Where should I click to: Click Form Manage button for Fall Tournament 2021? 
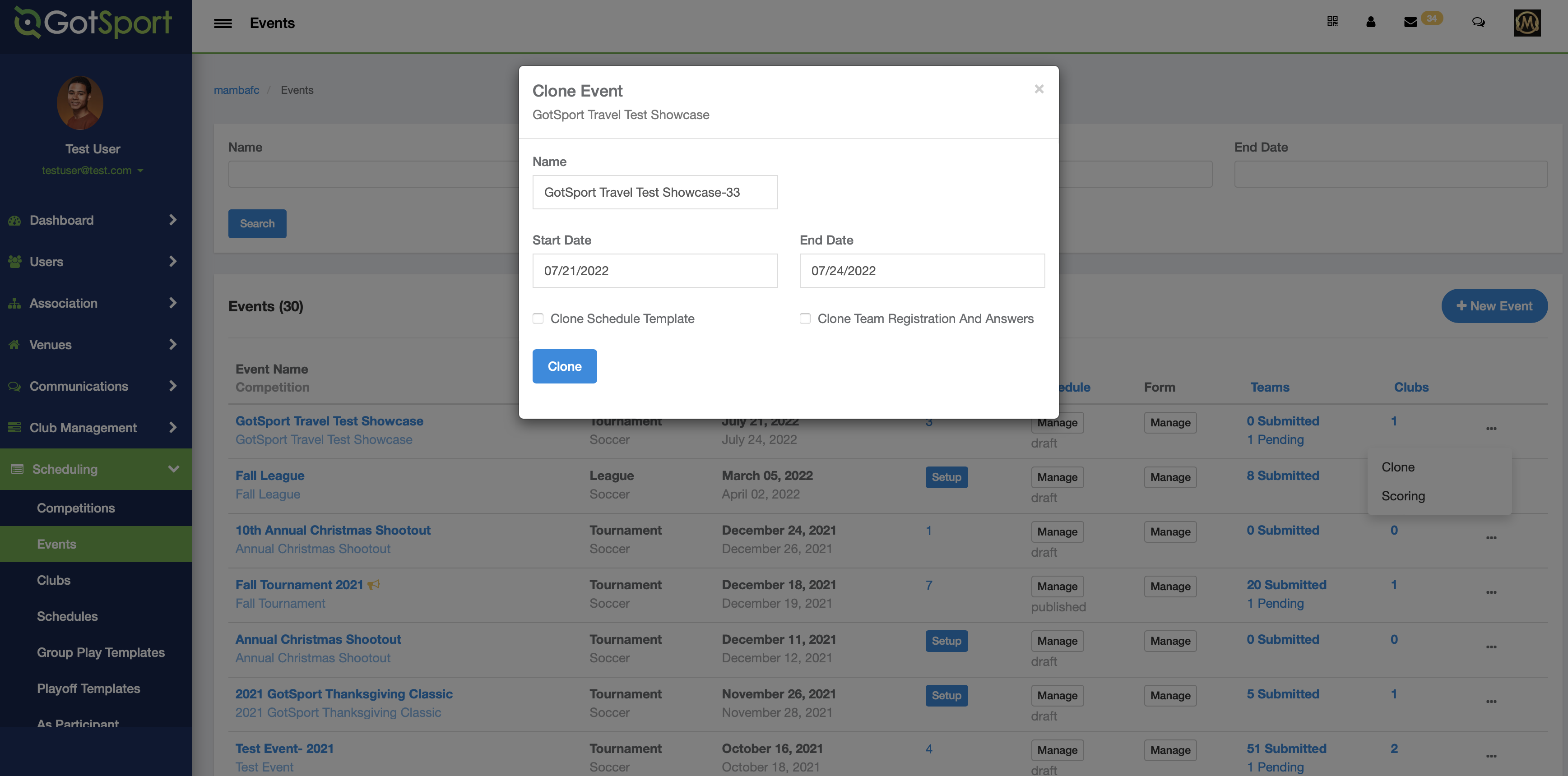pyautogui.click(x=1170, y=587)
